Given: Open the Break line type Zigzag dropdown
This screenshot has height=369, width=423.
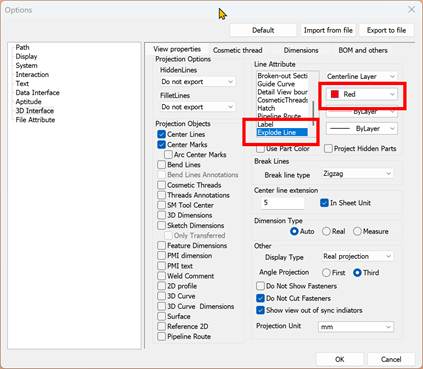Looking at the screenshot, I should point(357,173).
